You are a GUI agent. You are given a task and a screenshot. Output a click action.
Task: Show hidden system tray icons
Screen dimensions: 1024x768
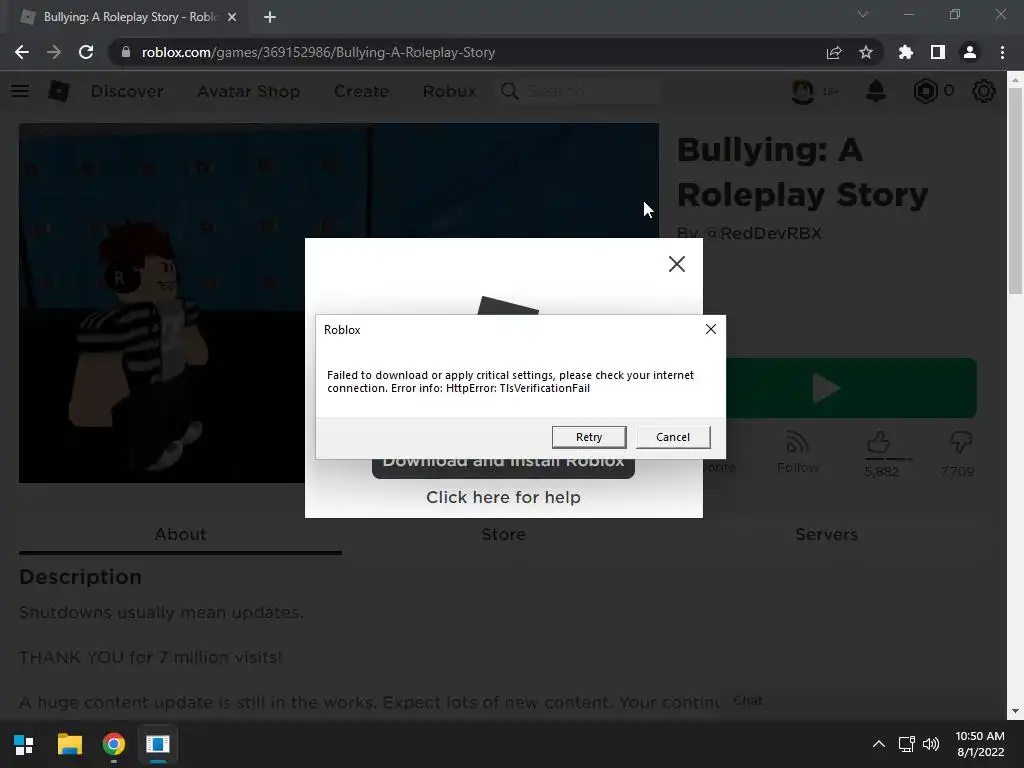(x=879, y=744)
